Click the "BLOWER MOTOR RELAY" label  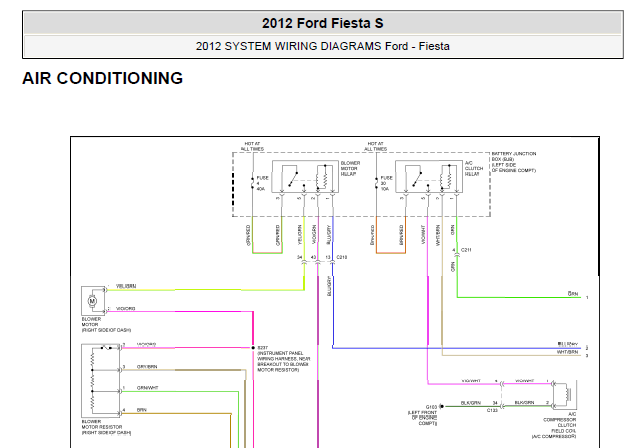[350, 168]
